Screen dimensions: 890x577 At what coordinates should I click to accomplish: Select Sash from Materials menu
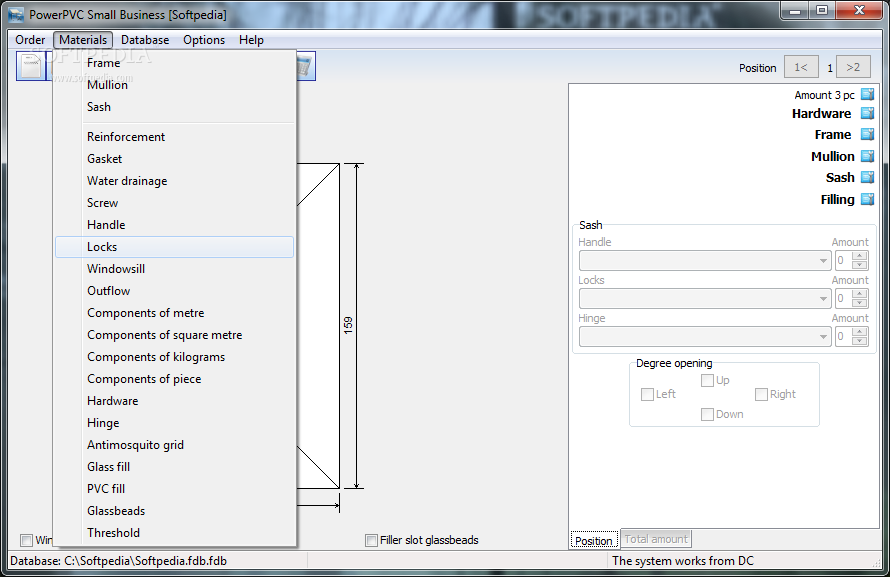point(174,107)
